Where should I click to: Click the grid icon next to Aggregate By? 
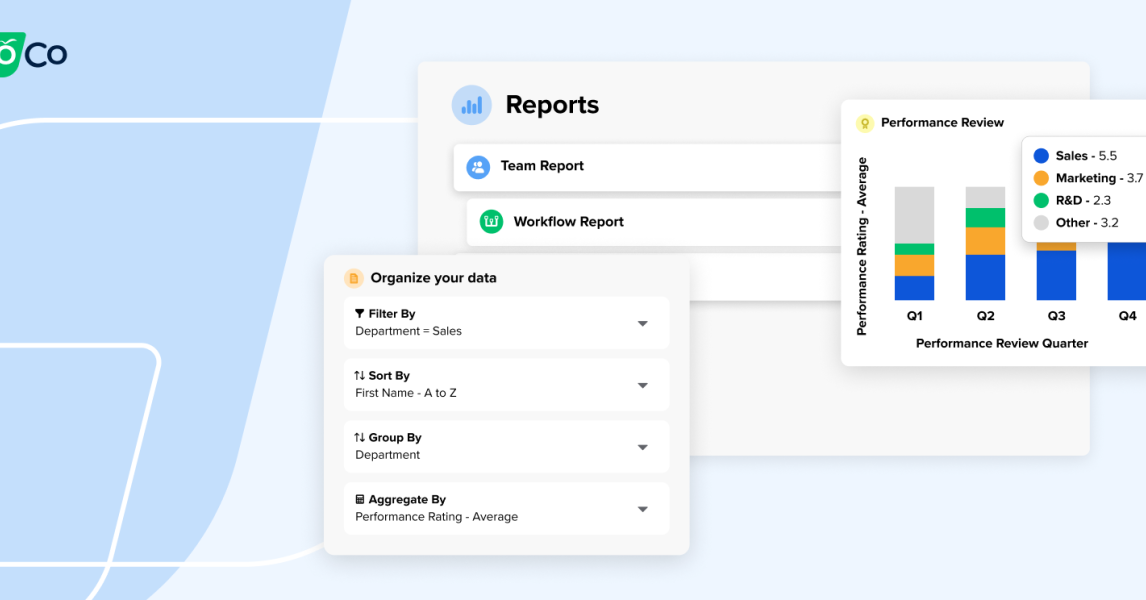pyautogui.click(x=358, y=499)
